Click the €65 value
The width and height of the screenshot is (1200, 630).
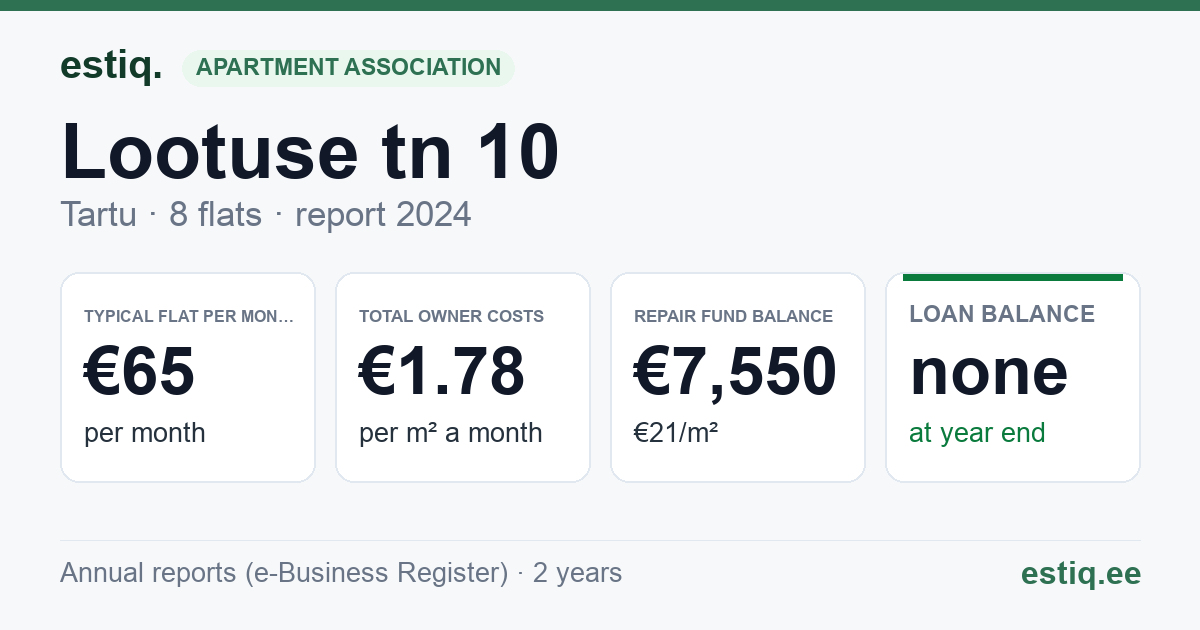140,371
